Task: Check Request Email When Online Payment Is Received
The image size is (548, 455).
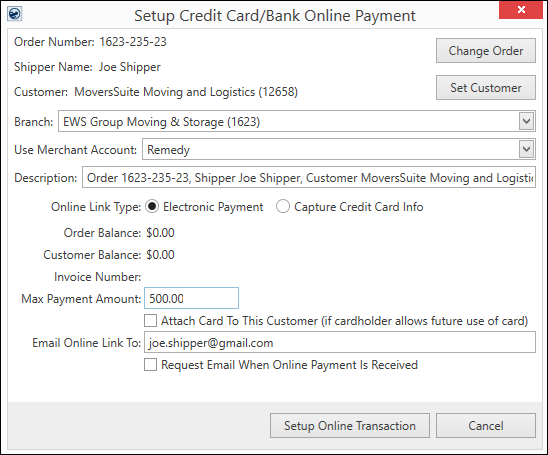Action: click(151, 365)
